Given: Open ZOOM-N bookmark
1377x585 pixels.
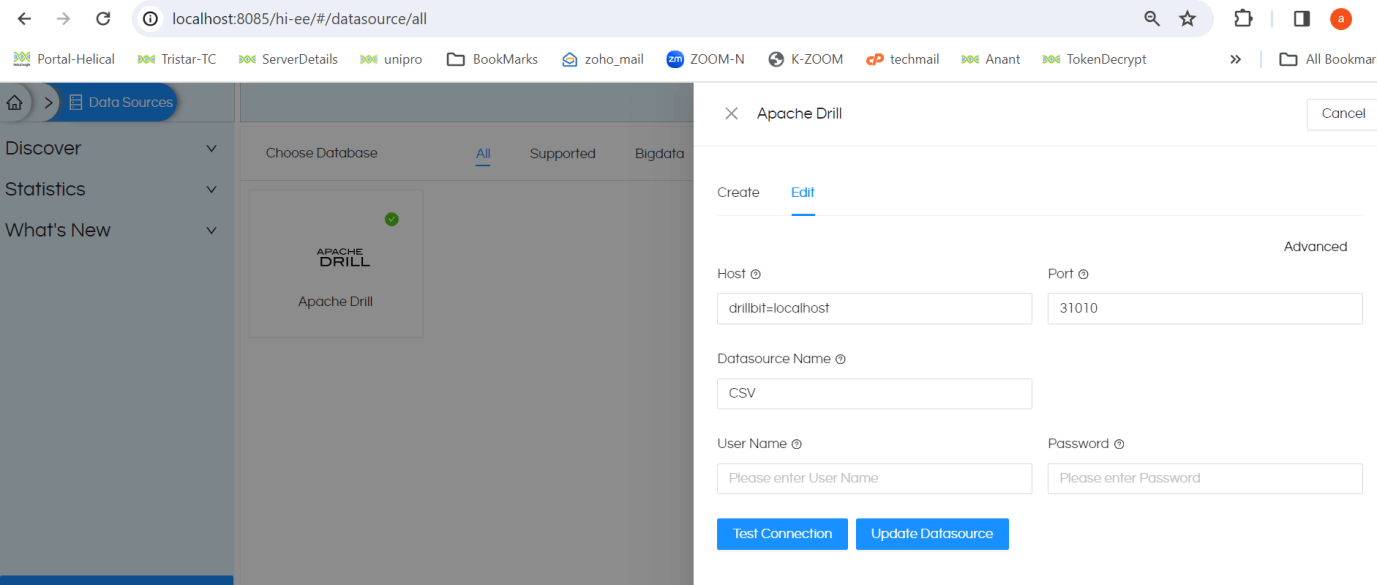Looking at the screenshot, I should pyautogui.click(x=706, y=59).
